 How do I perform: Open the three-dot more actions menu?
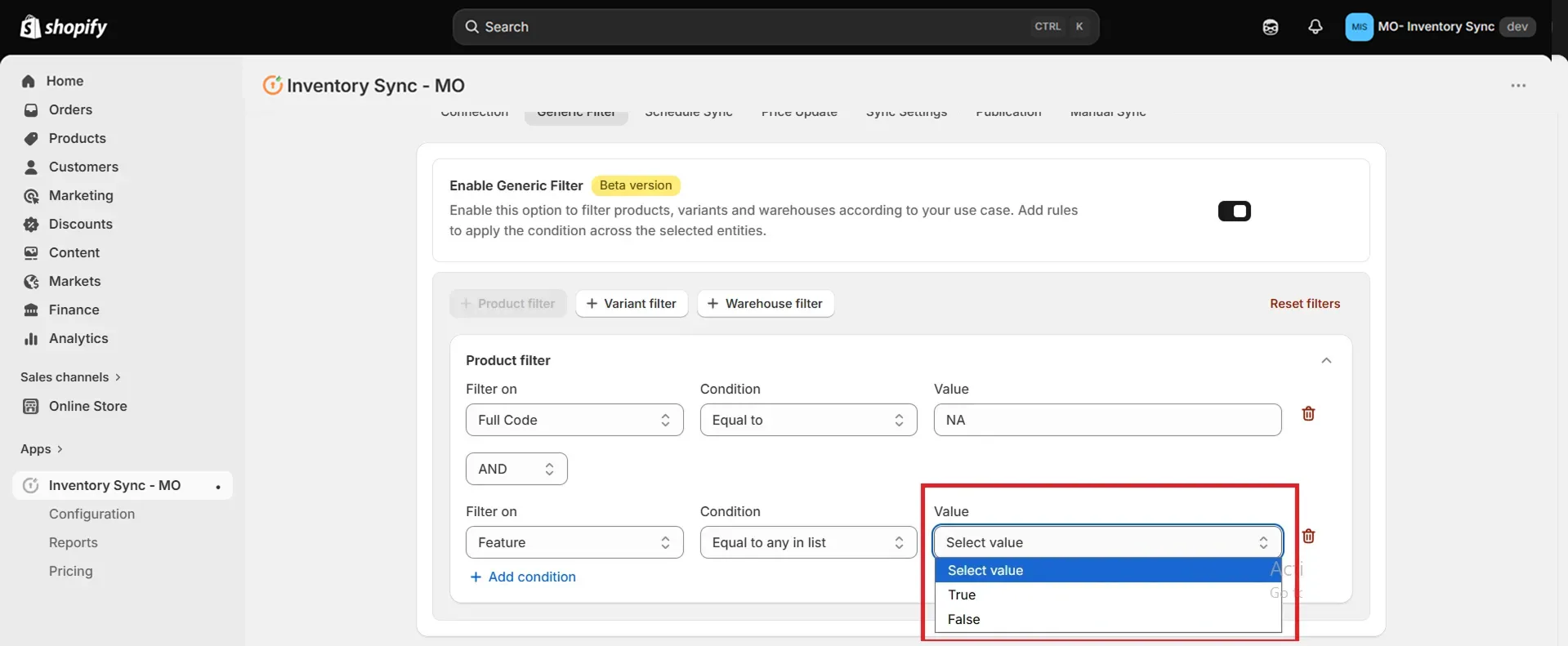(1518, 86)
